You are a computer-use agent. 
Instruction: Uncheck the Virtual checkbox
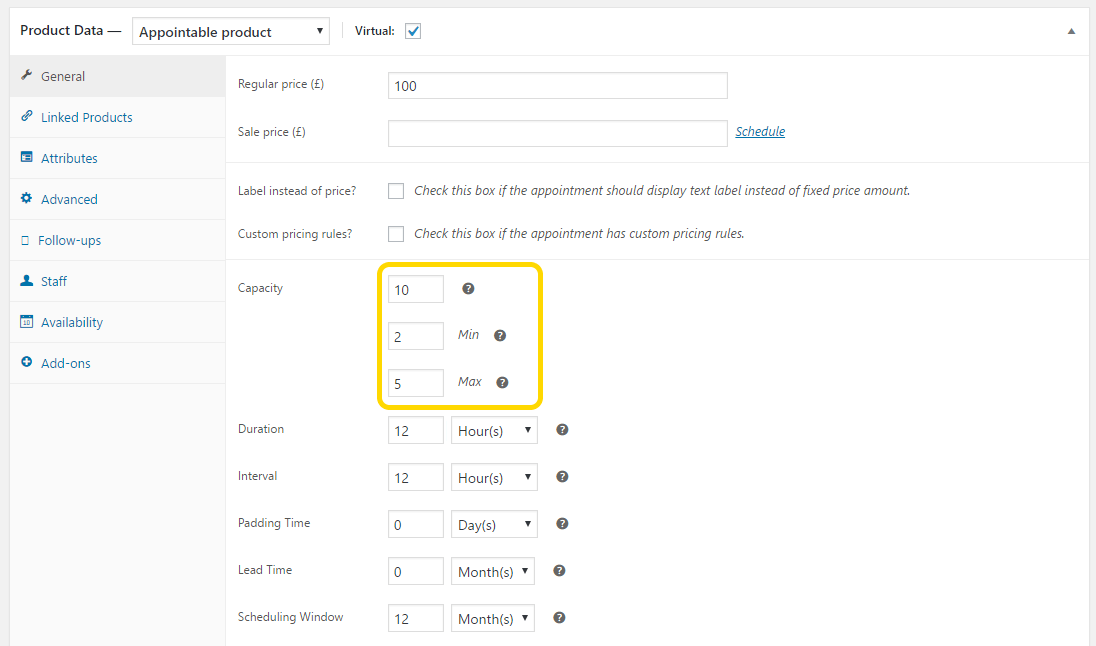pyautogui.click(x=413, y=31)
